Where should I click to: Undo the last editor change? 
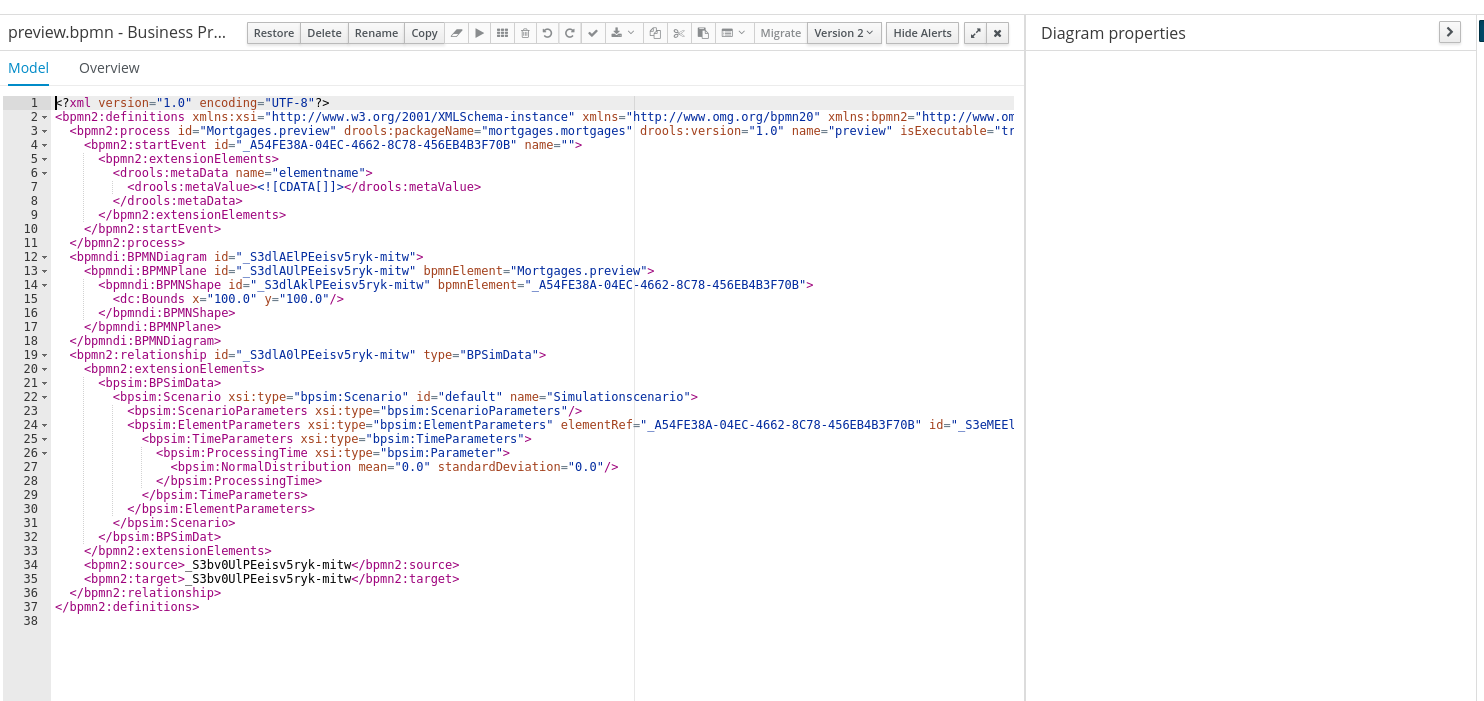click(547, 33)
